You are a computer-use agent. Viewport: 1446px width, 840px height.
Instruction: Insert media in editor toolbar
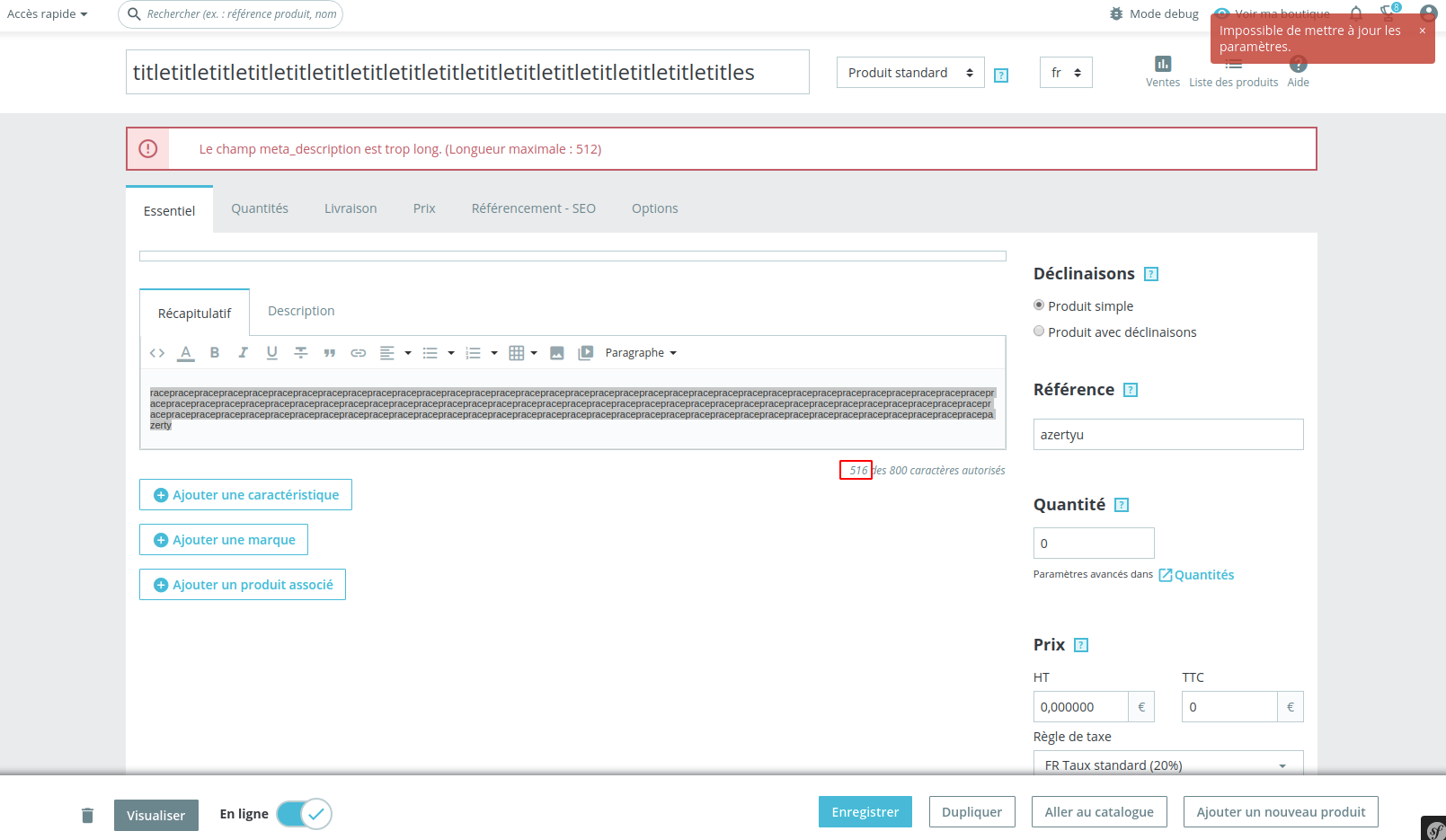(x=586, y=353)
